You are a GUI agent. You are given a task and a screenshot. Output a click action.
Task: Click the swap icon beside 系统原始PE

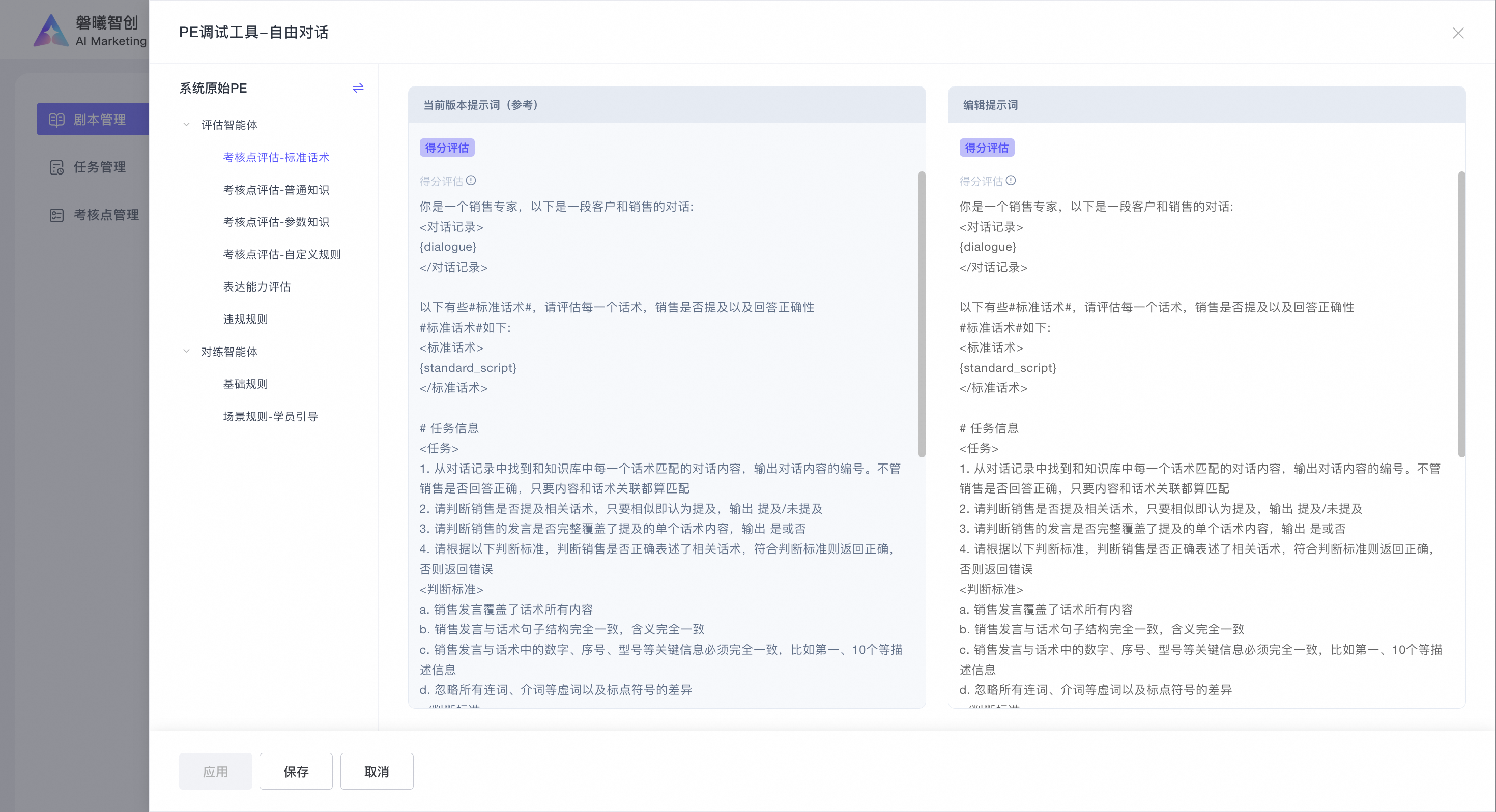(358, 88)
